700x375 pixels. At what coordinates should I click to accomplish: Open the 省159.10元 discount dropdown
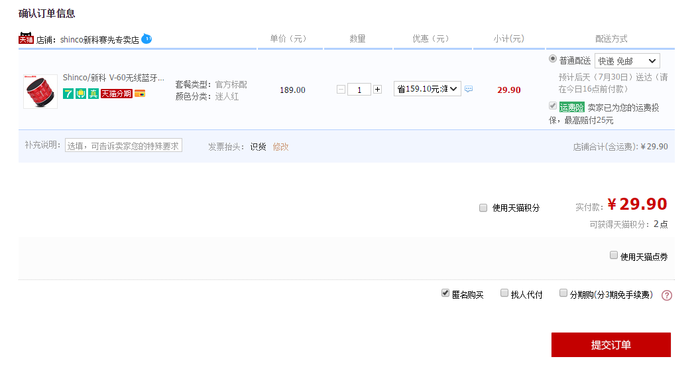[x=427, y=88]
